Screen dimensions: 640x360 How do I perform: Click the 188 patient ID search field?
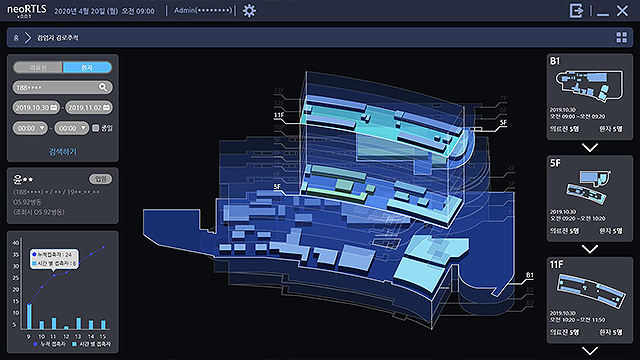pos(62,87)
